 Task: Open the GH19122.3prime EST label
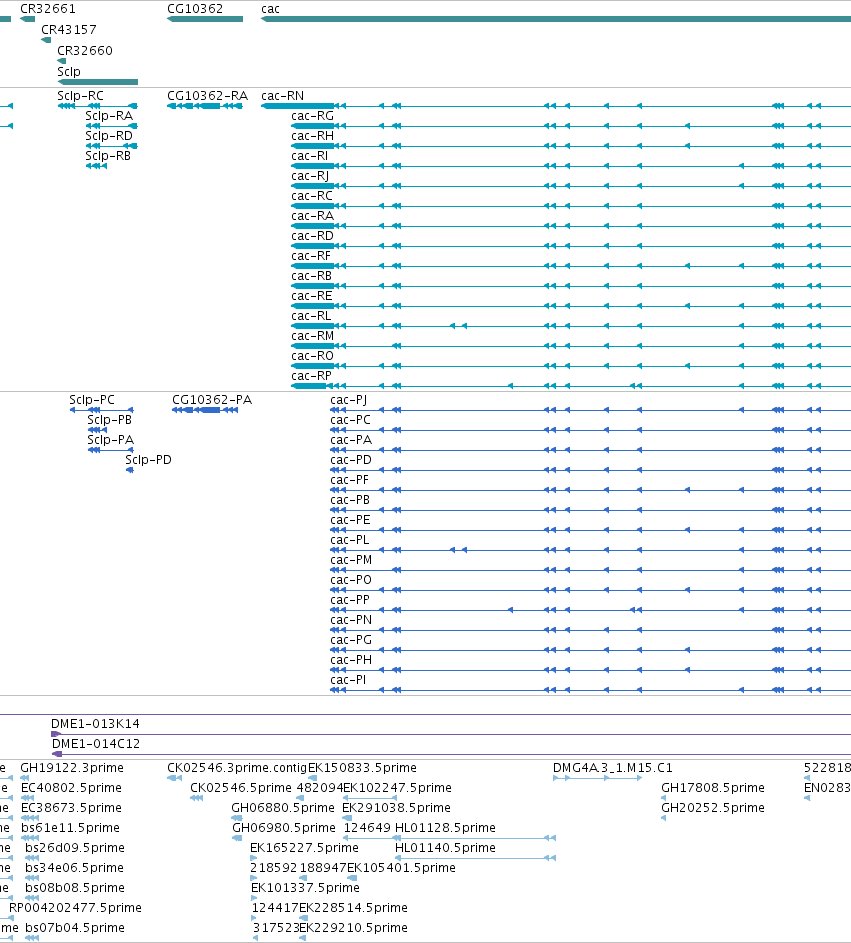(72, 768)
